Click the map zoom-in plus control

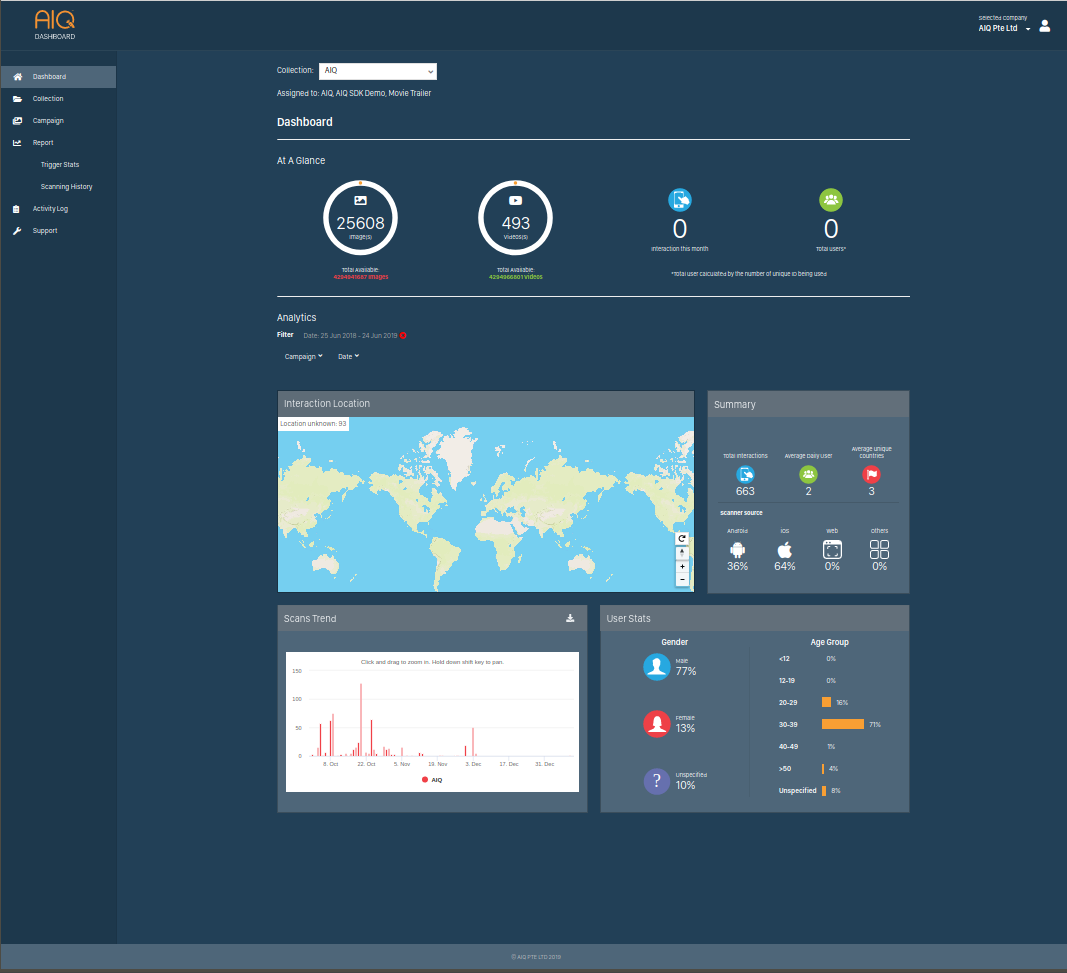(x=681, y=566)
